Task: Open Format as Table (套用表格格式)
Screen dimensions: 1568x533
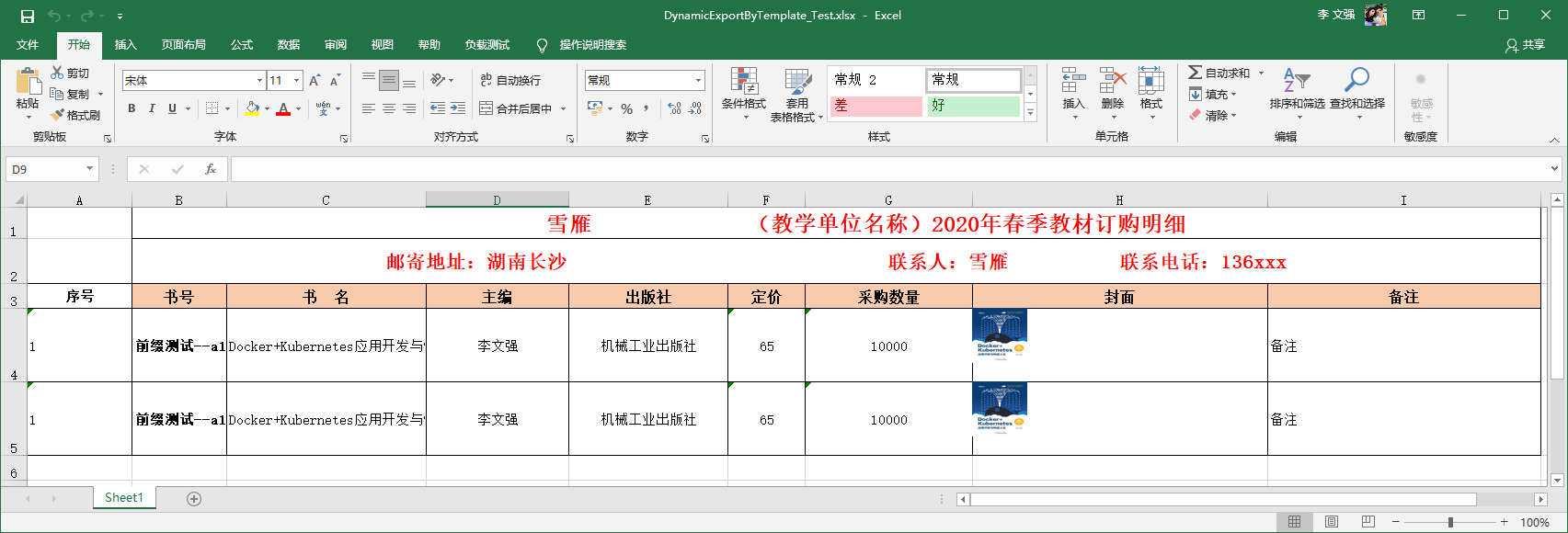Action: 796,94
